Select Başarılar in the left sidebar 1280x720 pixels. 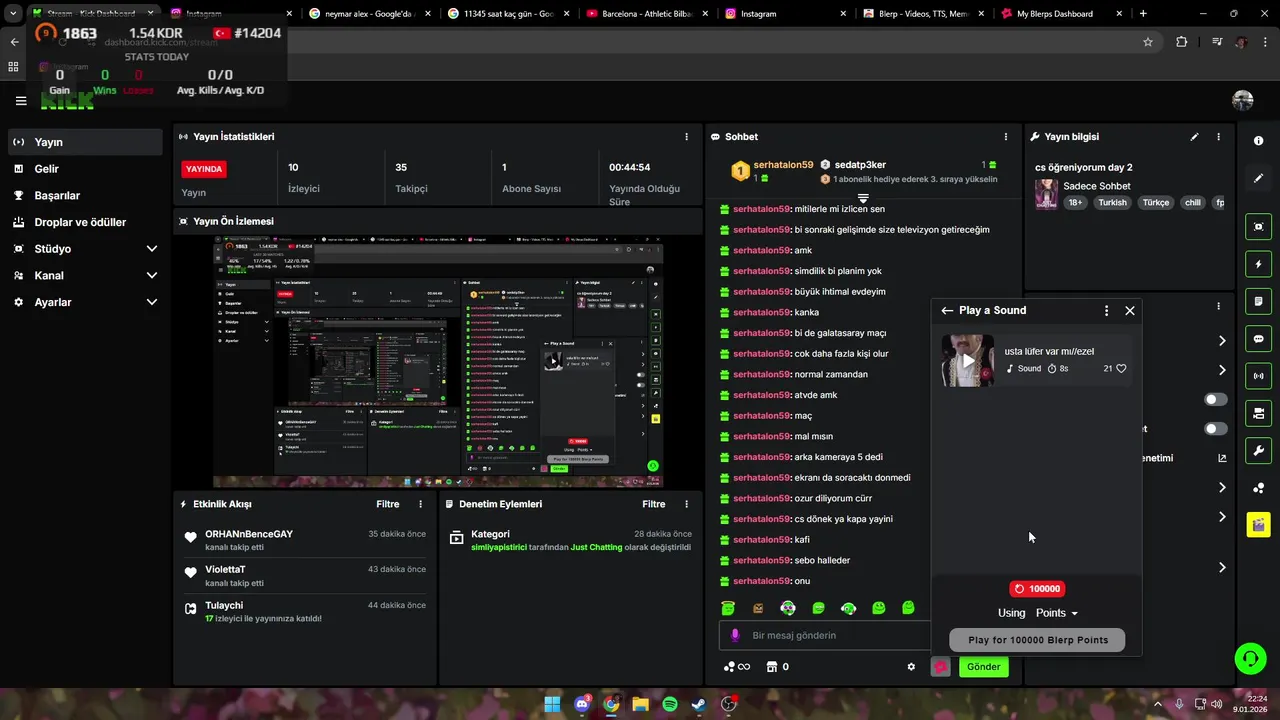(x=85, y=196)
